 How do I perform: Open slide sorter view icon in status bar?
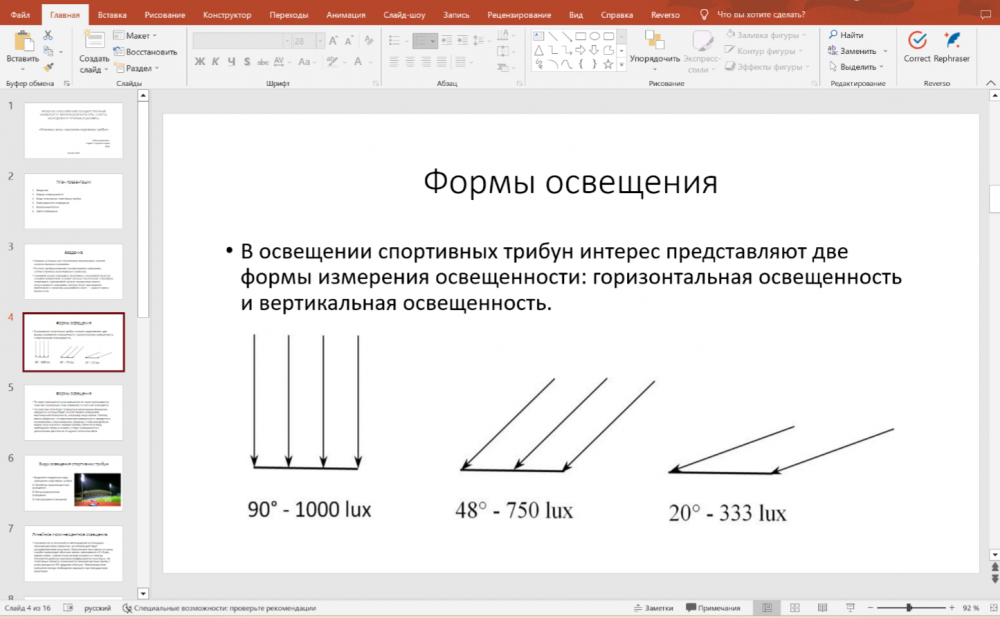(x=795, y=608)
